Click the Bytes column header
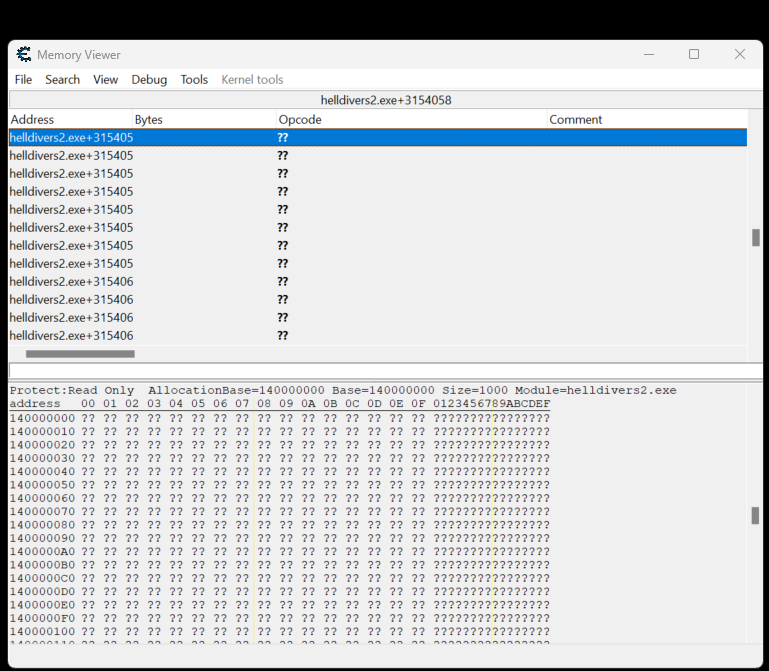This screenshot has width=769, height=671. [x=205, y=119]
